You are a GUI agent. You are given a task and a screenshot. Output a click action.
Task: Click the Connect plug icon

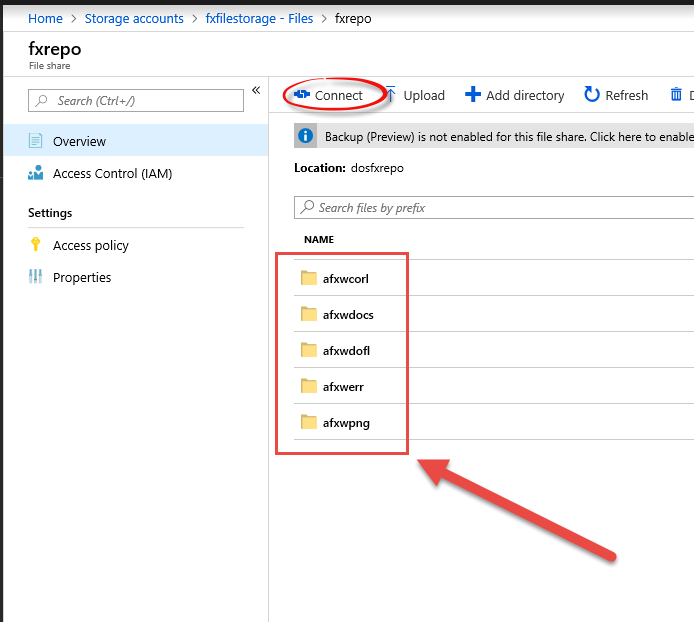302,94
